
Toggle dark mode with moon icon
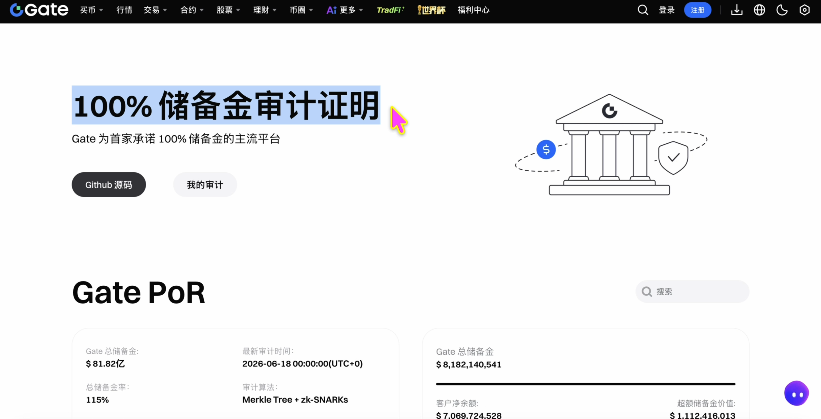[x=782, y=10]
